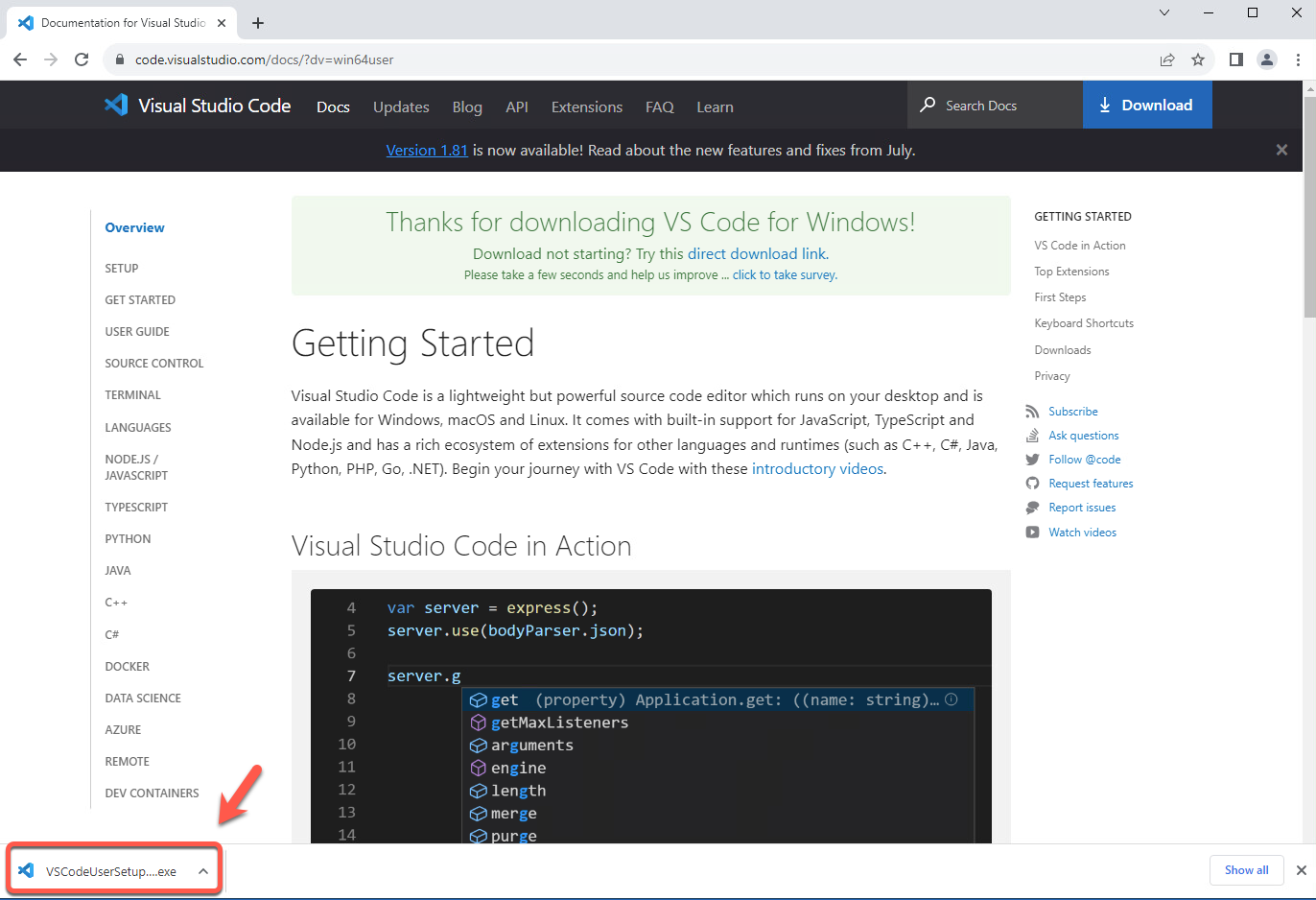Image resolution: width=1316 pixels, height=900 pixels.
Task: Open the Chrome side panel icon
Action: click(x=1235, y=59)
